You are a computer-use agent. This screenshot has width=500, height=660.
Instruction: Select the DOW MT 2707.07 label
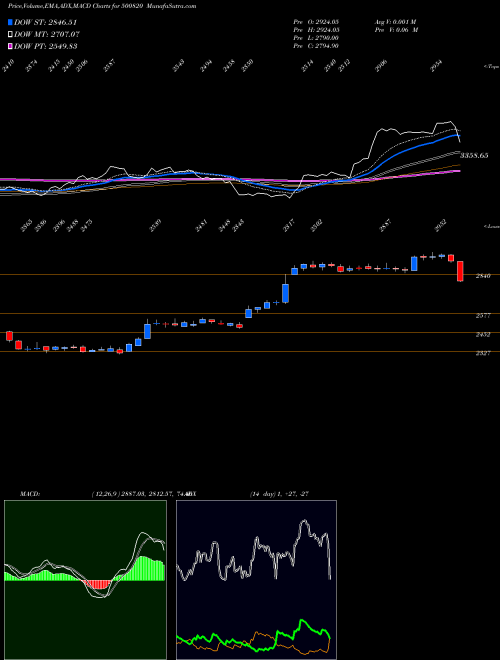coord(47,34)
